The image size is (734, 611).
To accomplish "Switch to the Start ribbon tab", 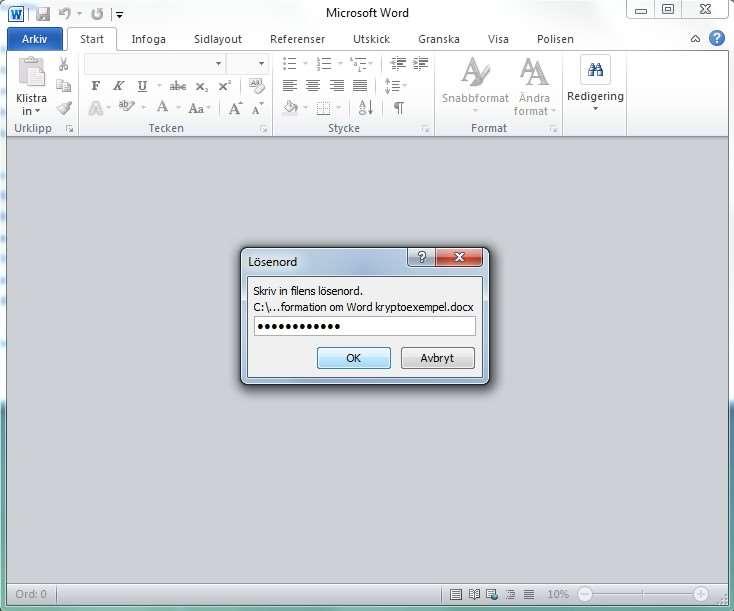I will 92,39.
